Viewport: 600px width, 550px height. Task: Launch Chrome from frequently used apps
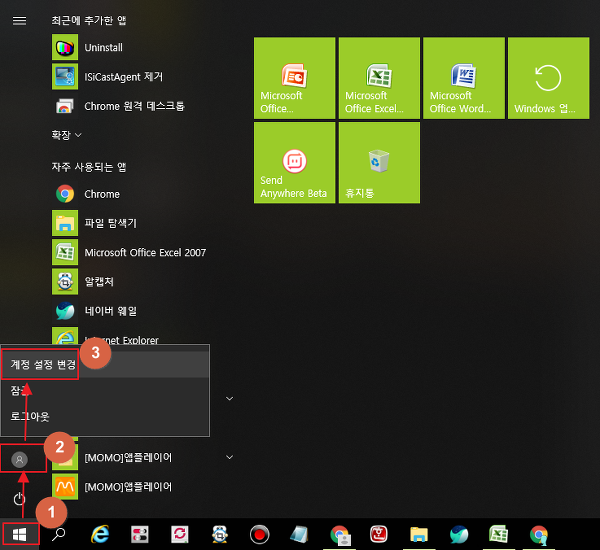click(130, 194)
